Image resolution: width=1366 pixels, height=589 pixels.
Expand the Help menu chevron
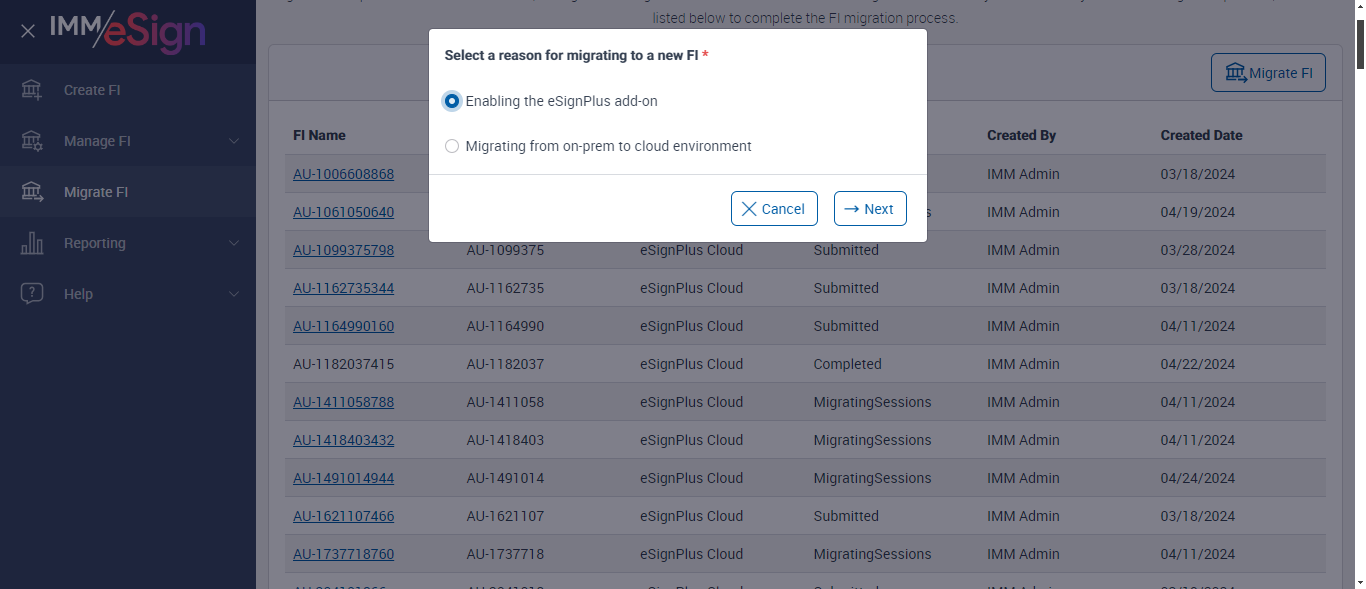point(234,294)
